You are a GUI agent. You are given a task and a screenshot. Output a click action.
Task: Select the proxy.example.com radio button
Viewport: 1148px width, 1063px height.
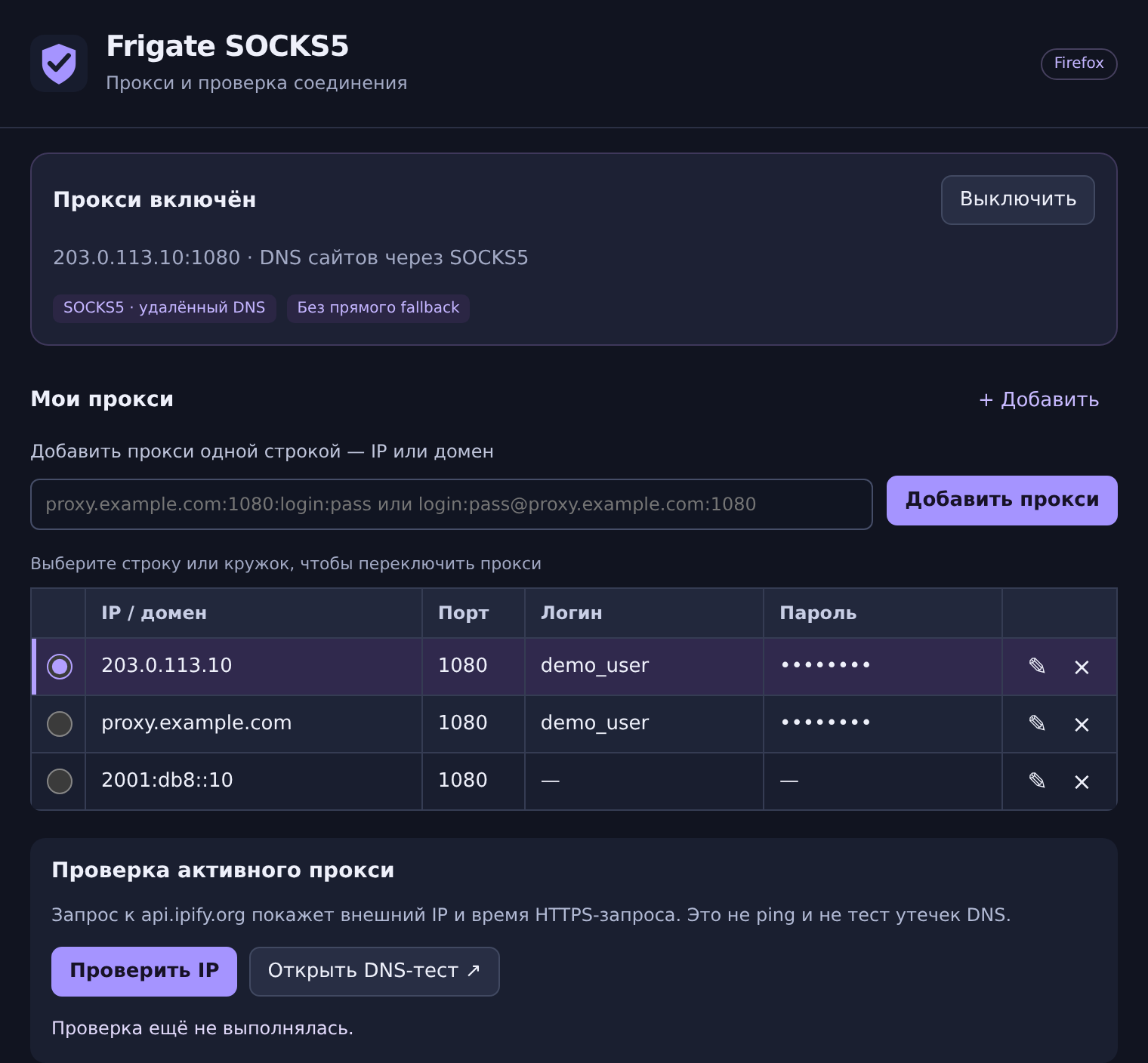[60, 724]
